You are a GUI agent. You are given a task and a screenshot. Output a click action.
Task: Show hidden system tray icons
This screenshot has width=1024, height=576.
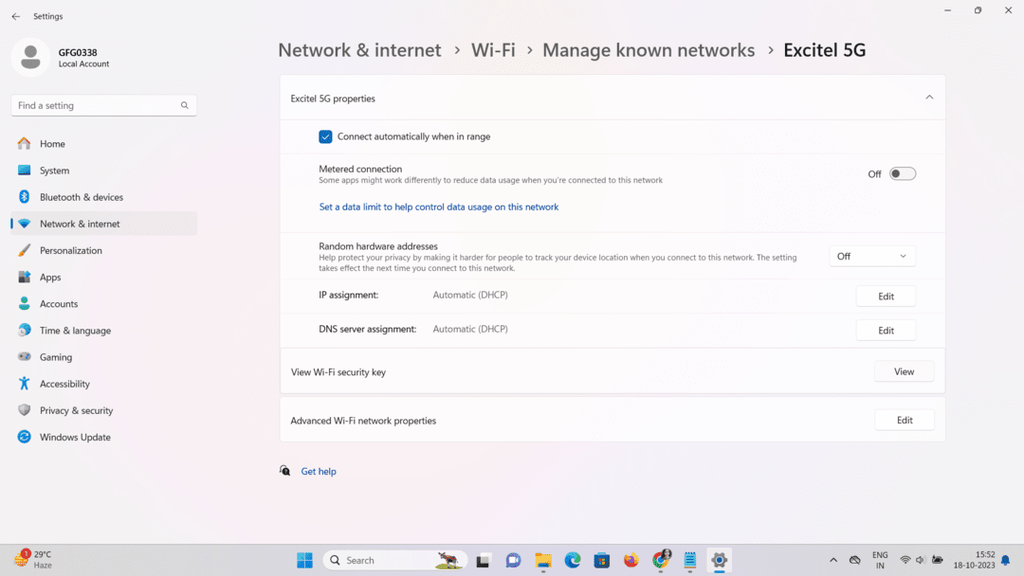(833, 560)
